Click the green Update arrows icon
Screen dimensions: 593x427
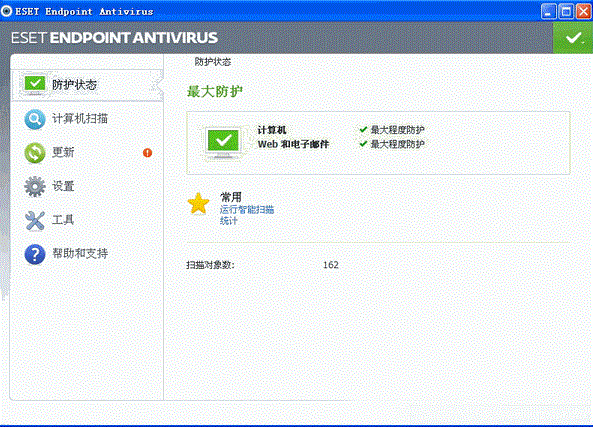click(35, 153)
